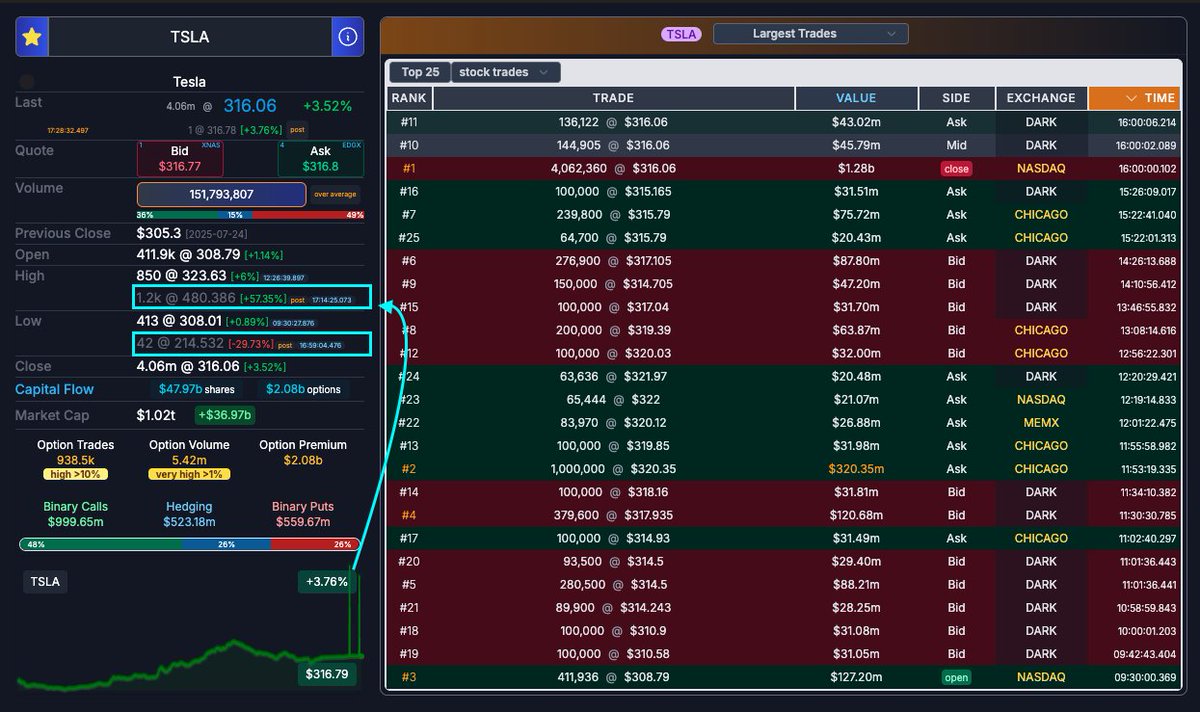Click the $1.28b value cell

(856, 169)
